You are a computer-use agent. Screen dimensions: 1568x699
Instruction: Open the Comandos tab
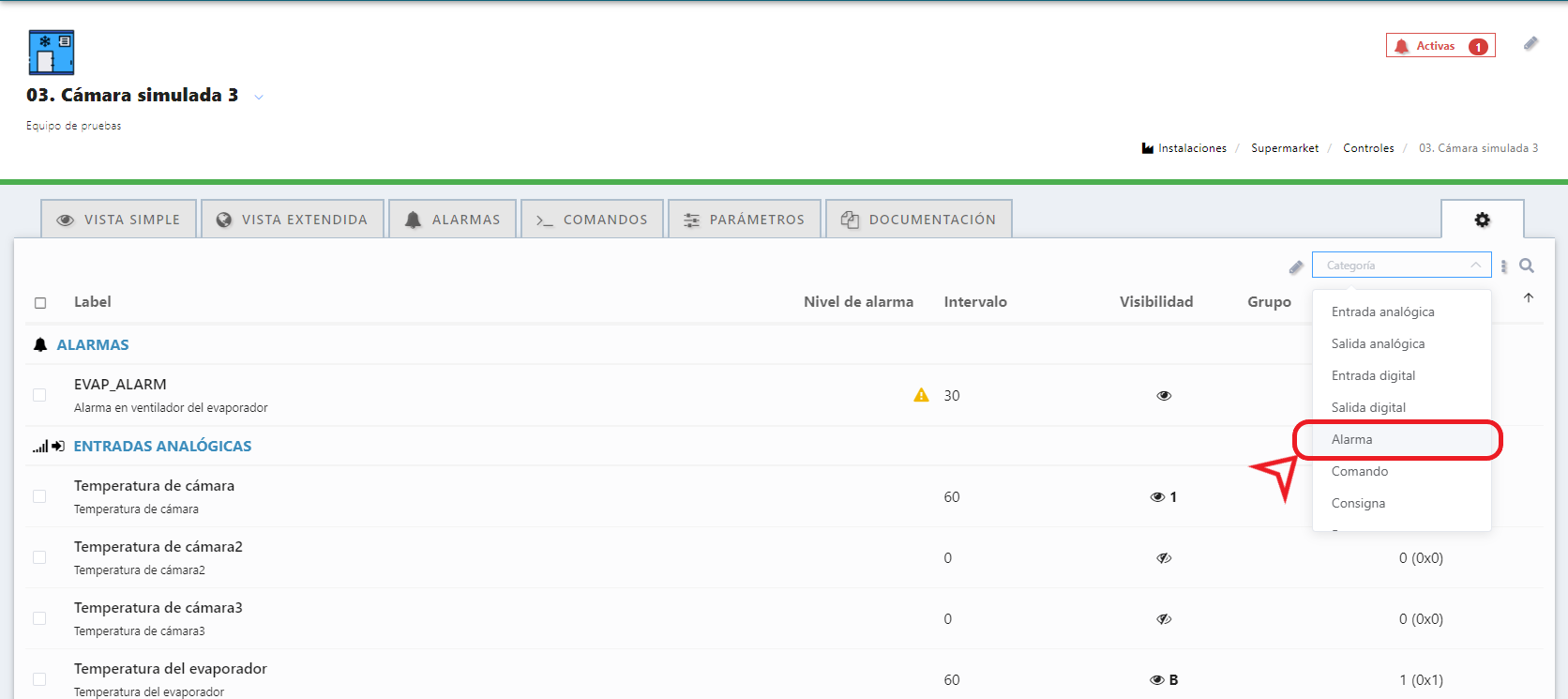(x=593, y=220)
